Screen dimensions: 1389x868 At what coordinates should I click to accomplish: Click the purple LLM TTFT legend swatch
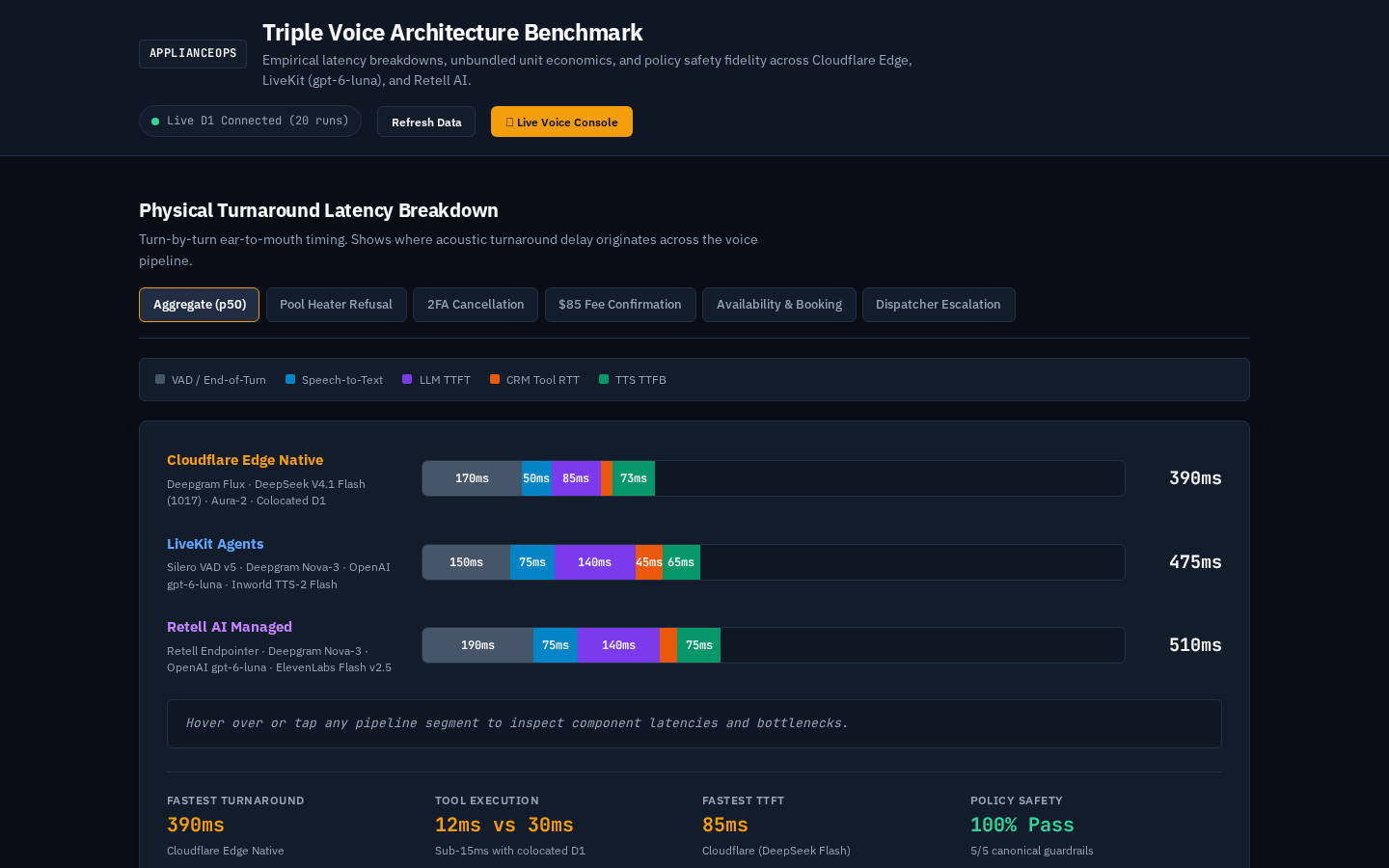coord(407,379)
